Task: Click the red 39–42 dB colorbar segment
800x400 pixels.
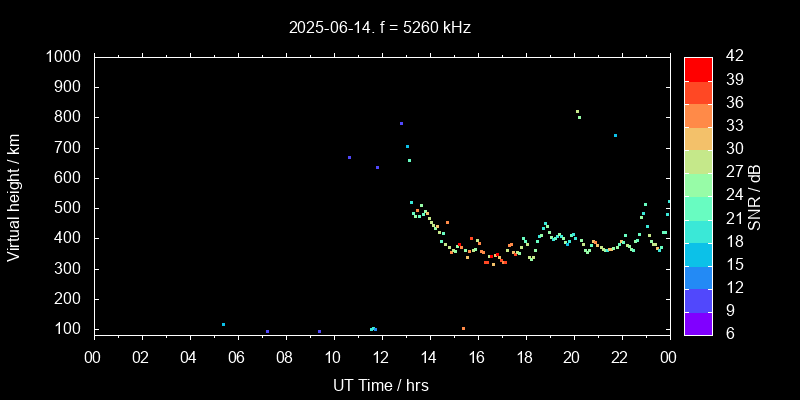Action: [x=698, y=68]
